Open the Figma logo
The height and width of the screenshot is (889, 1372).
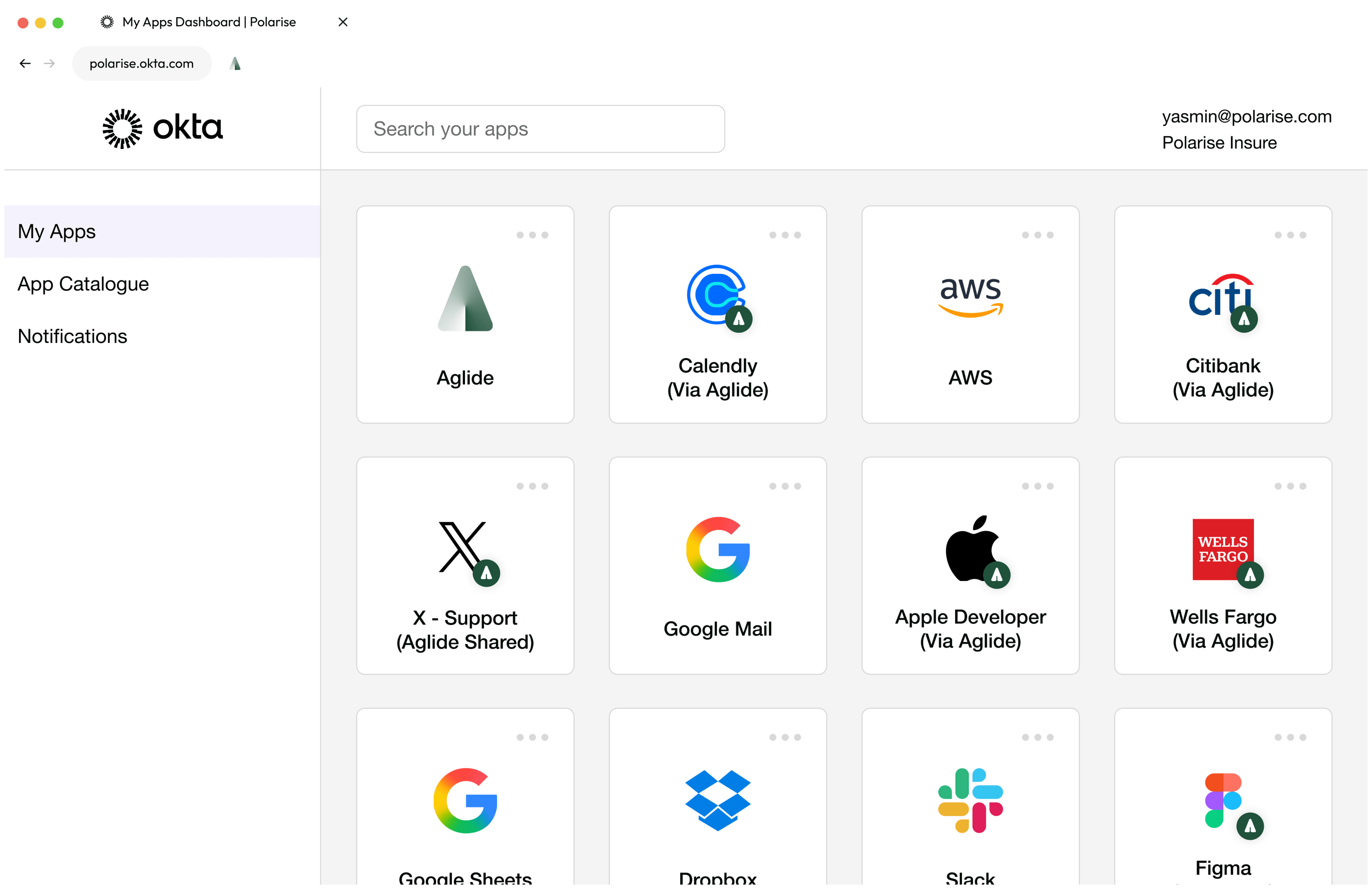click(1223, 800)
